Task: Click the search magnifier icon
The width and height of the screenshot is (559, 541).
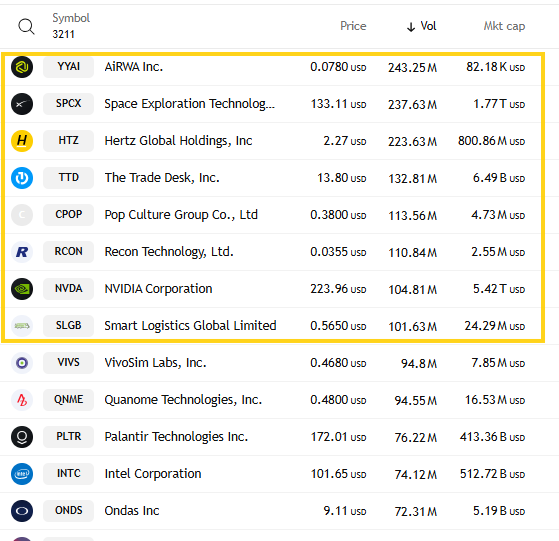Action: tap(26, 27)
